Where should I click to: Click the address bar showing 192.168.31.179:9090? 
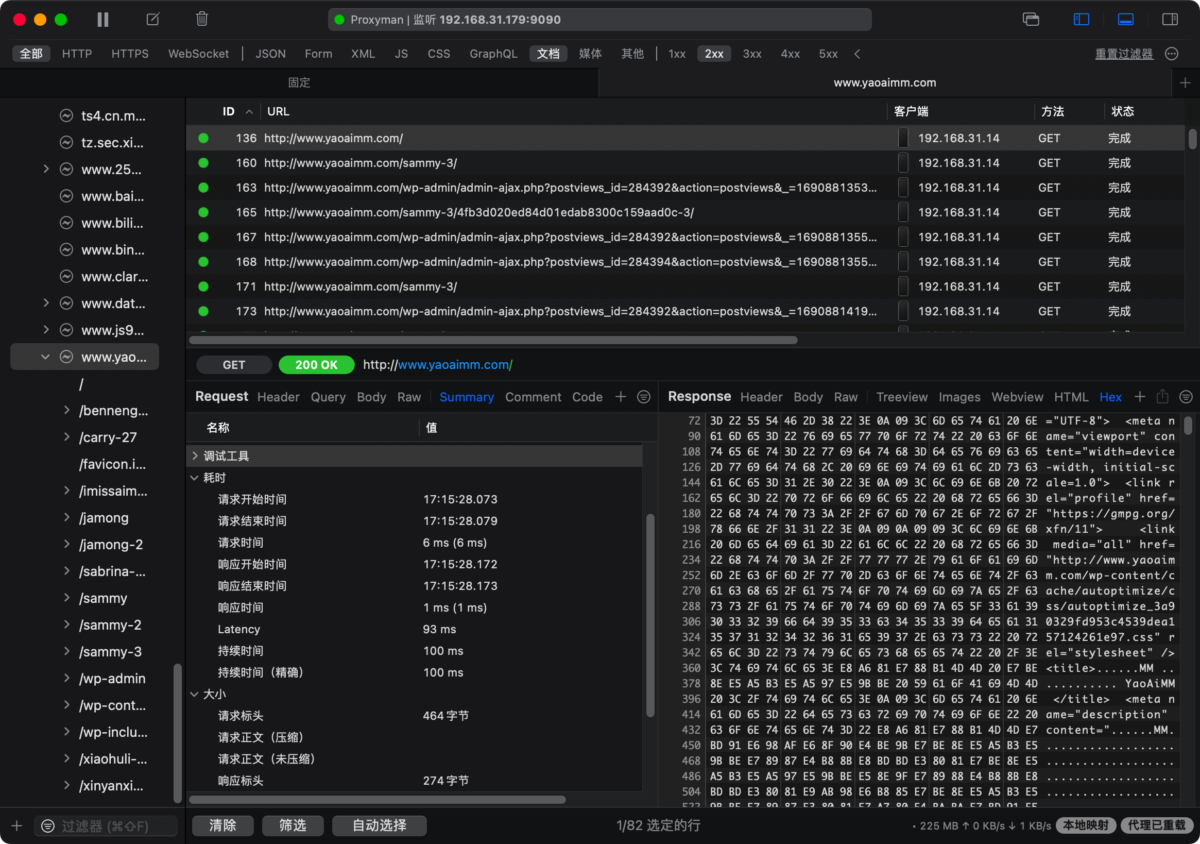point(600,19)
